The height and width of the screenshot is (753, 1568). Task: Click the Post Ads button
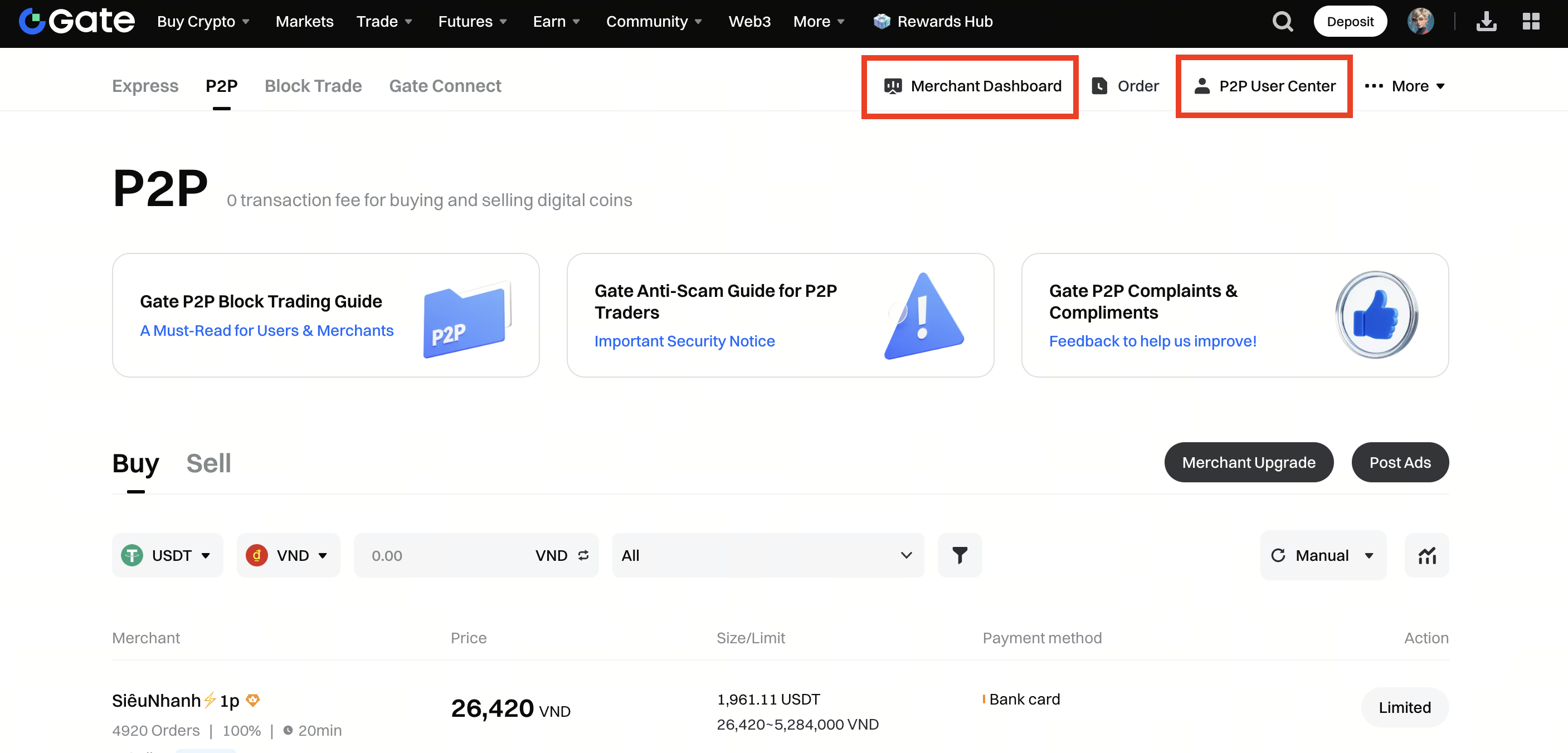pos(1399,462)
